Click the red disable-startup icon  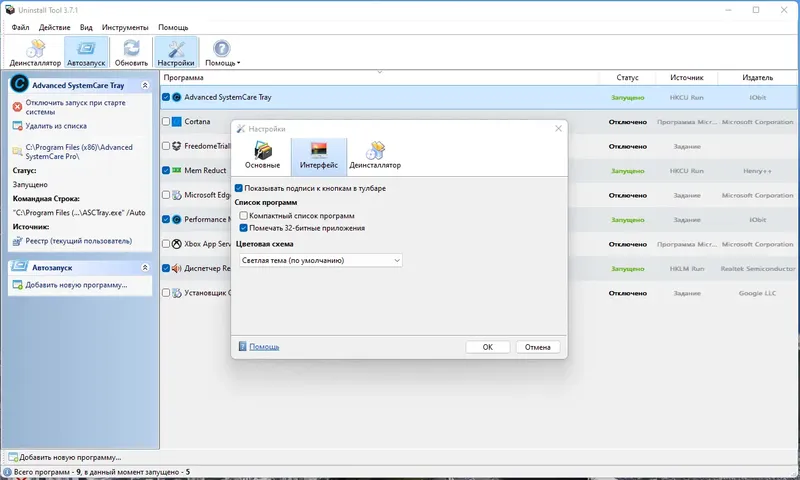point(17,107)
